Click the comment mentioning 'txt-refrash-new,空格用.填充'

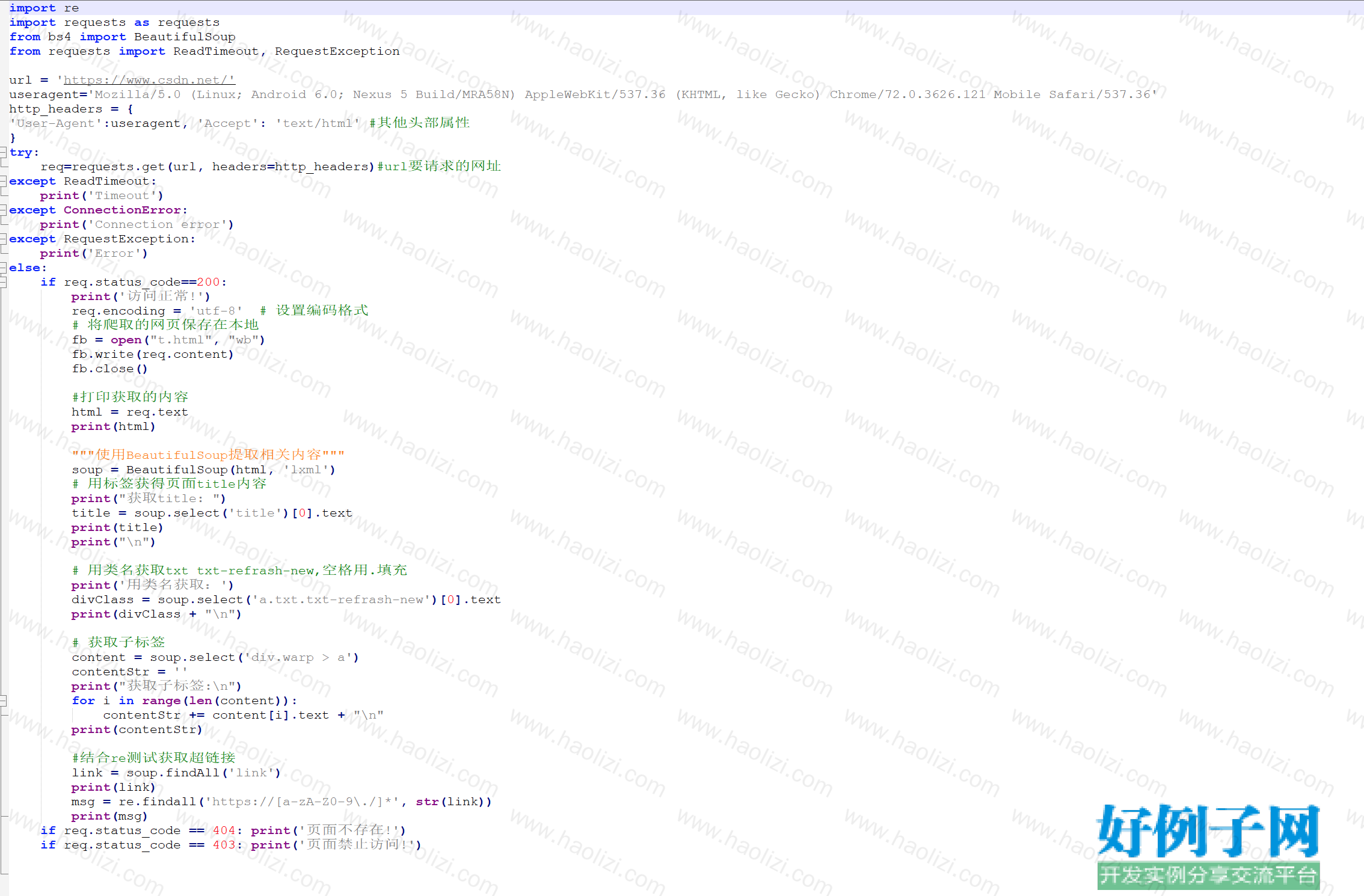point(239,570)
